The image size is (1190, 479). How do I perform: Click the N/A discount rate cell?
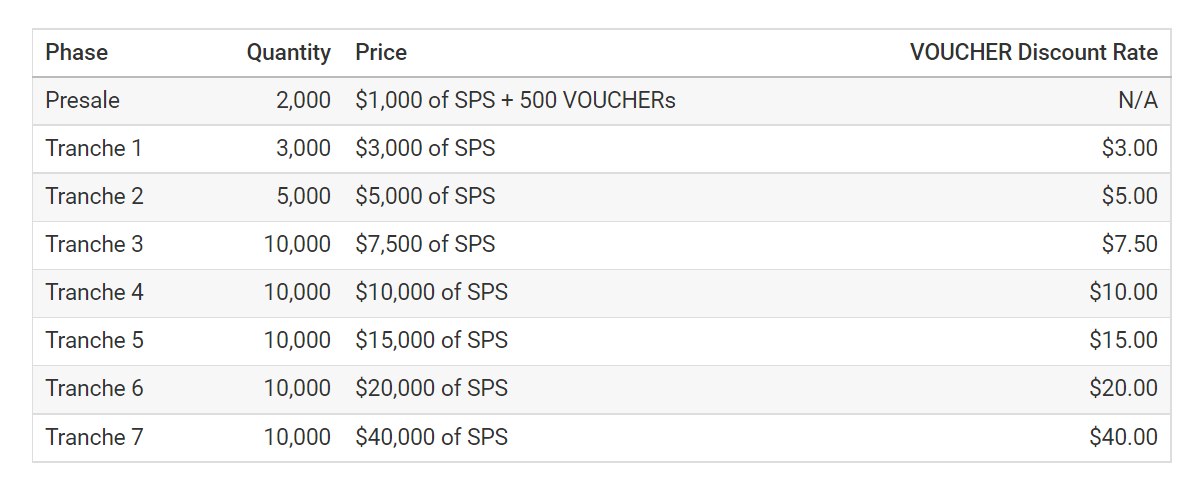1138,100
